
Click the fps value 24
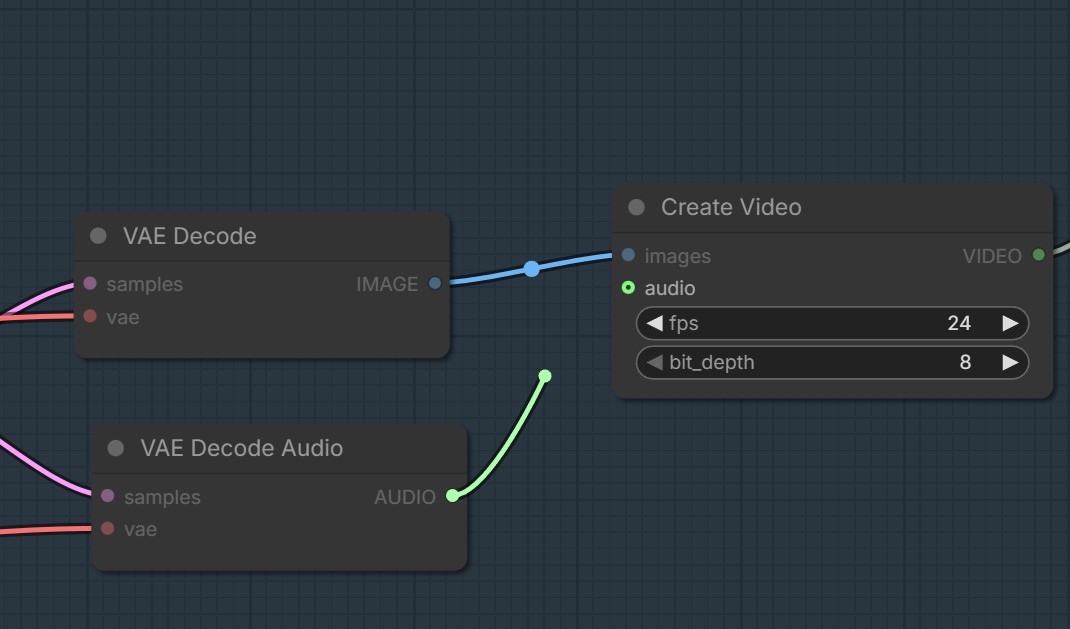pyautogui.click(x=959, y=323)
